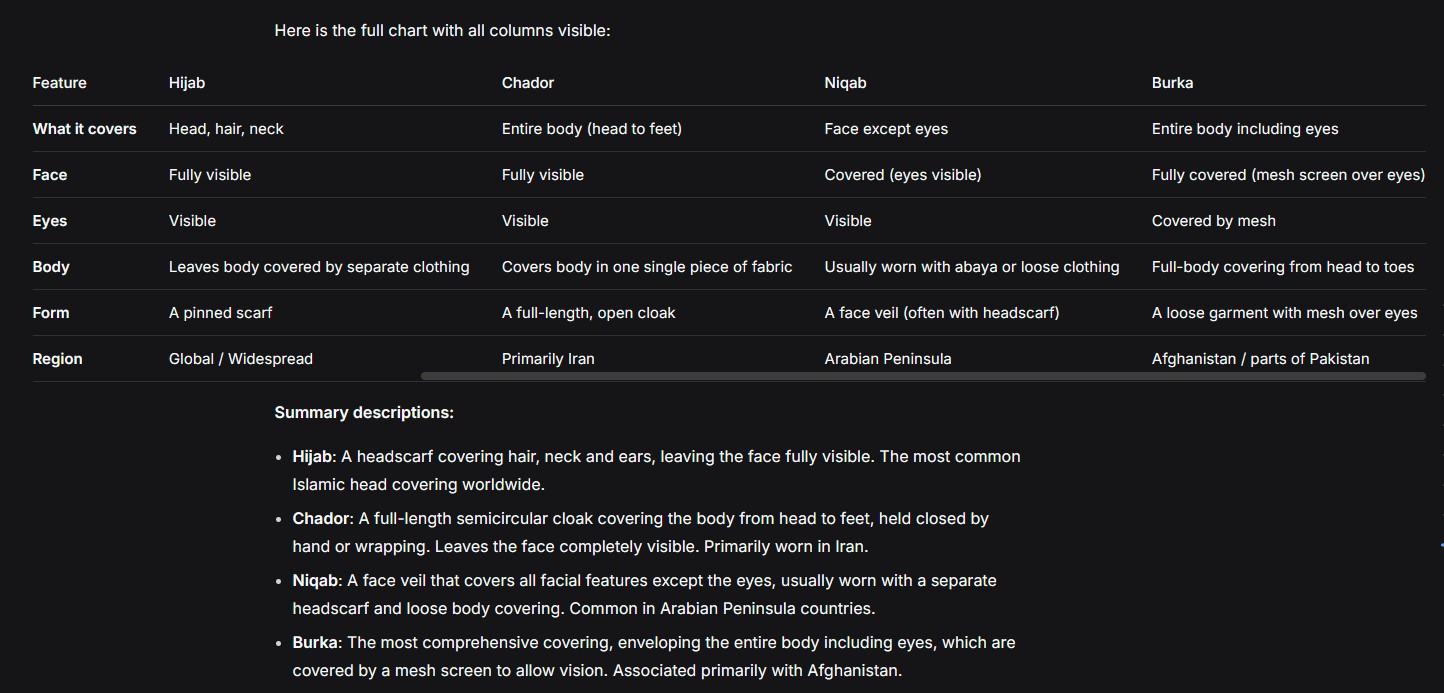Click the "Face except eyes" cell

[x=886, y=129]
